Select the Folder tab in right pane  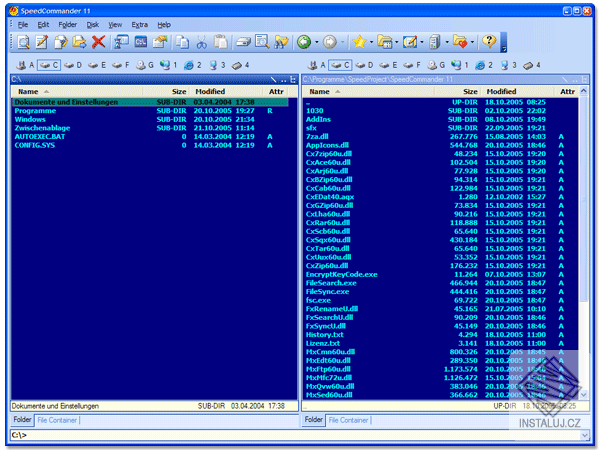314,420
